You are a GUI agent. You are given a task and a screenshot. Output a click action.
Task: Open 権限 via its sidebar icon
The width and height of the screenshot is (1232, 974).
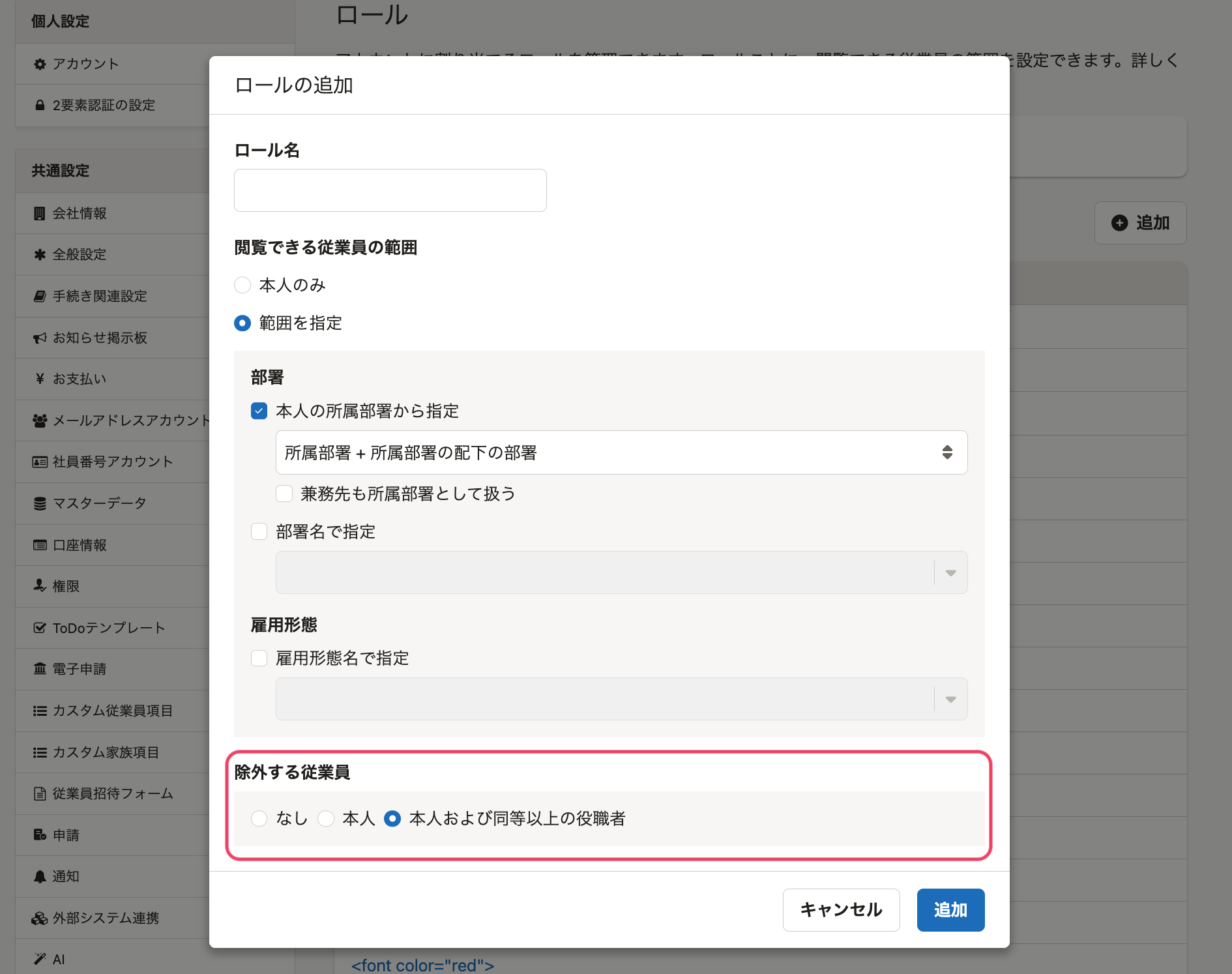pos(39,586)
